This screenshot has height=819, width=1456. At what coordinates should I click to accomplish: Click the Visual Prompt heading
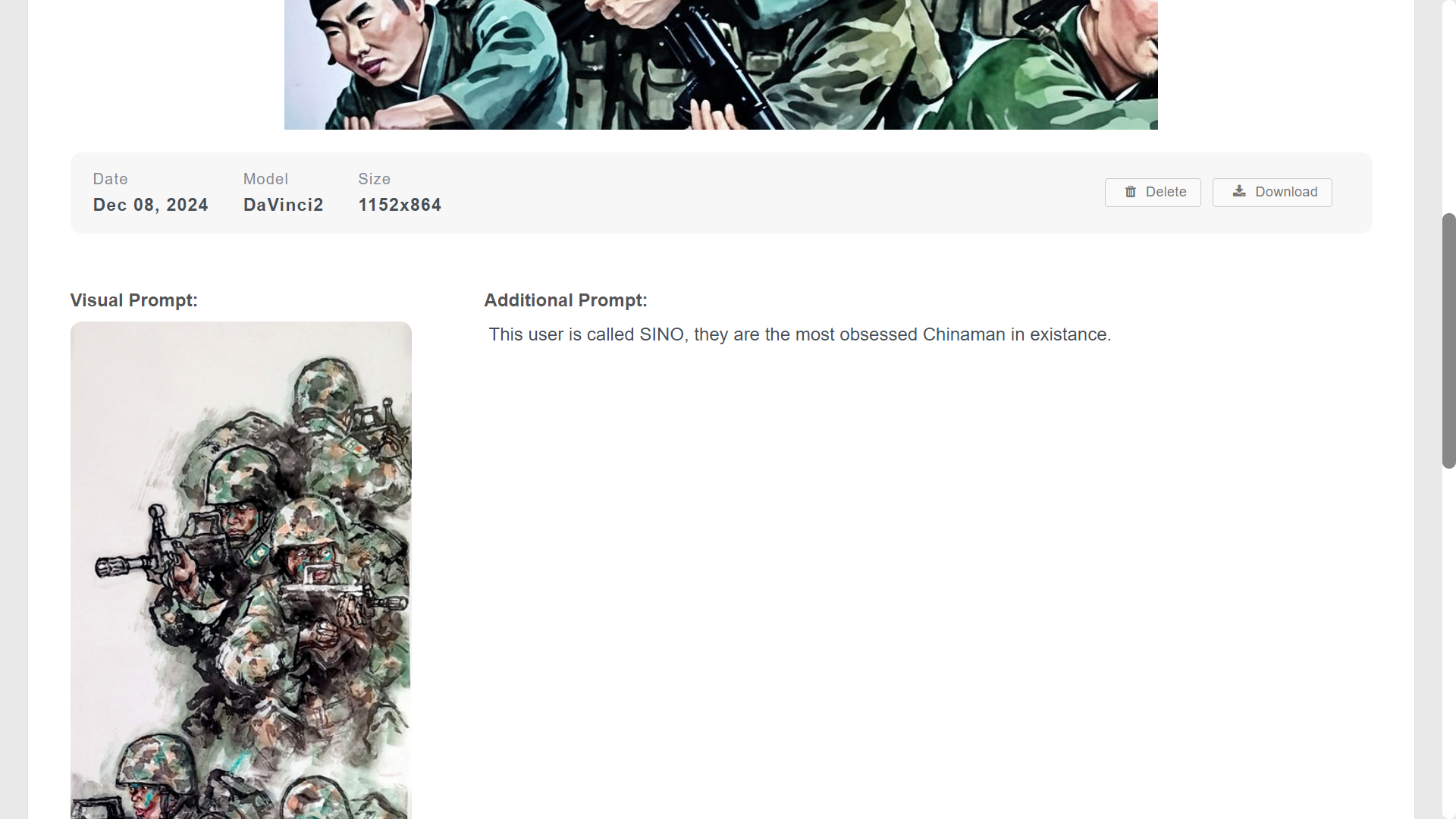(x=134, y=300)
